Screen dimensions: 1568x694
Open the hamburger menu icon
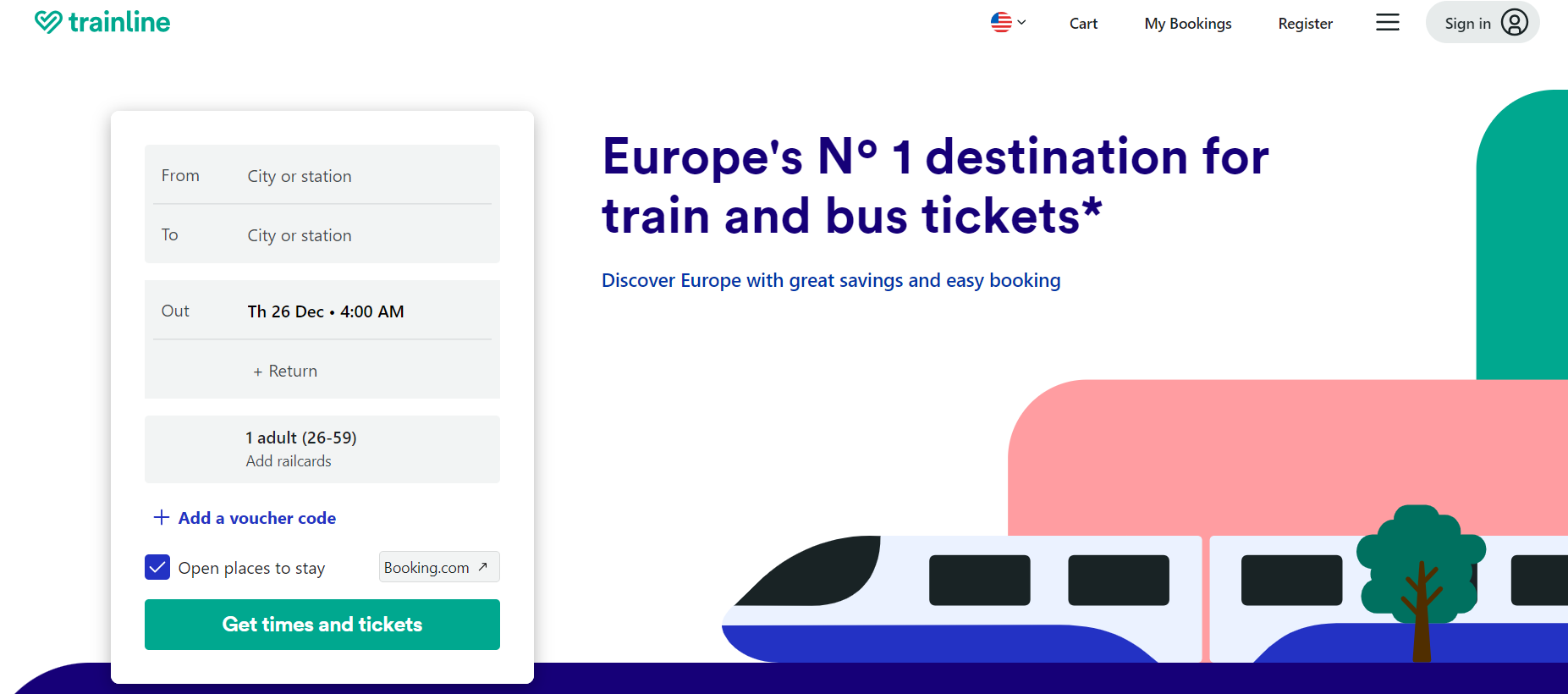point(1388,23)
